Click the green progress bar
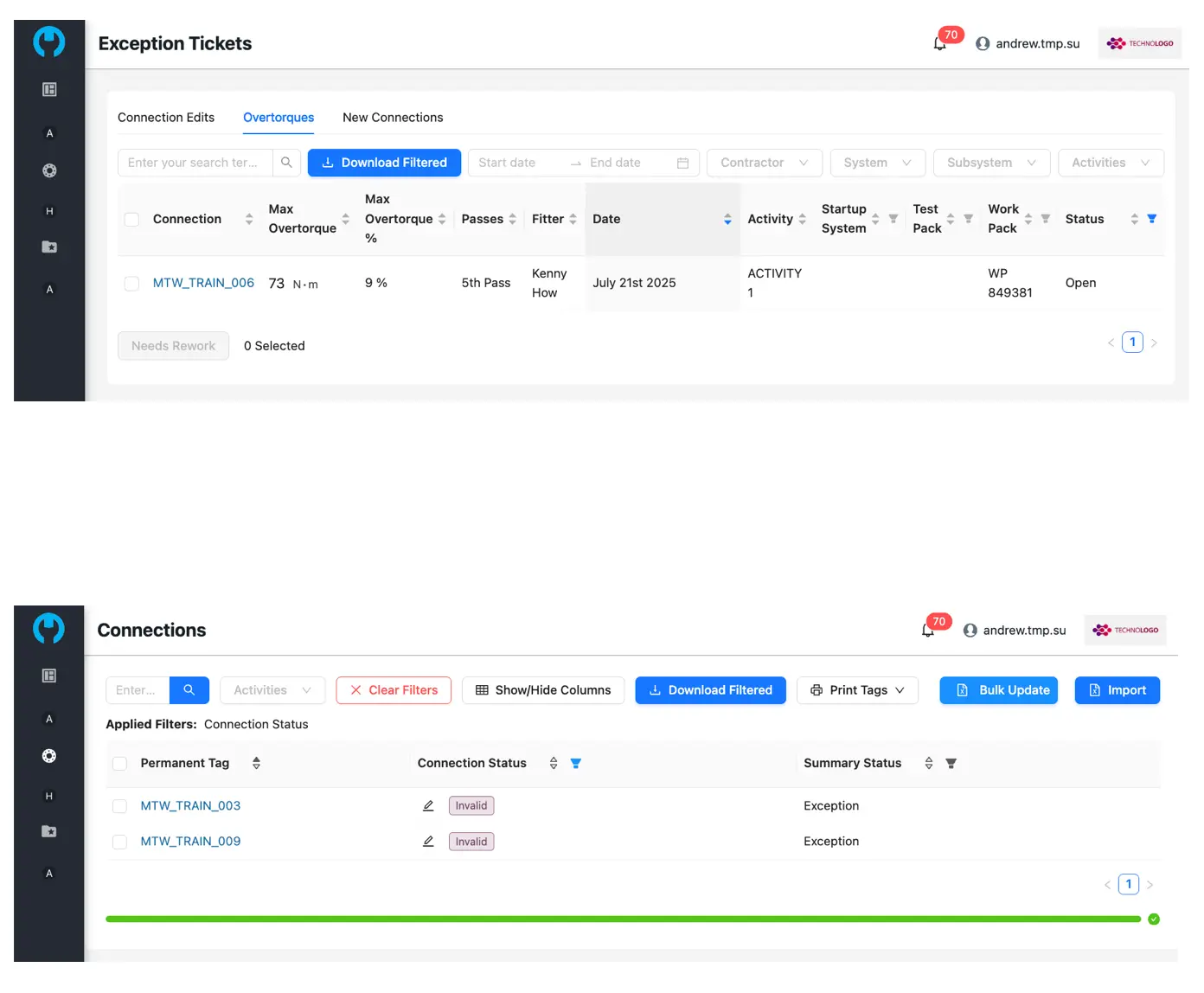 pyautogui.click(x=623, y=919)
